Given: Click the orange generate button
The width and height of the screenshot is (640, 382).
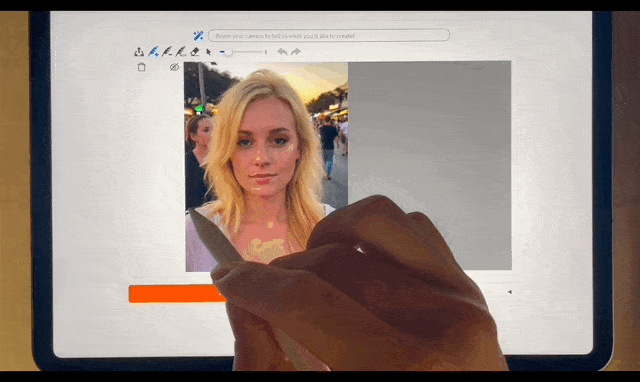Looking at the screenshot, I should coord(178,294).
